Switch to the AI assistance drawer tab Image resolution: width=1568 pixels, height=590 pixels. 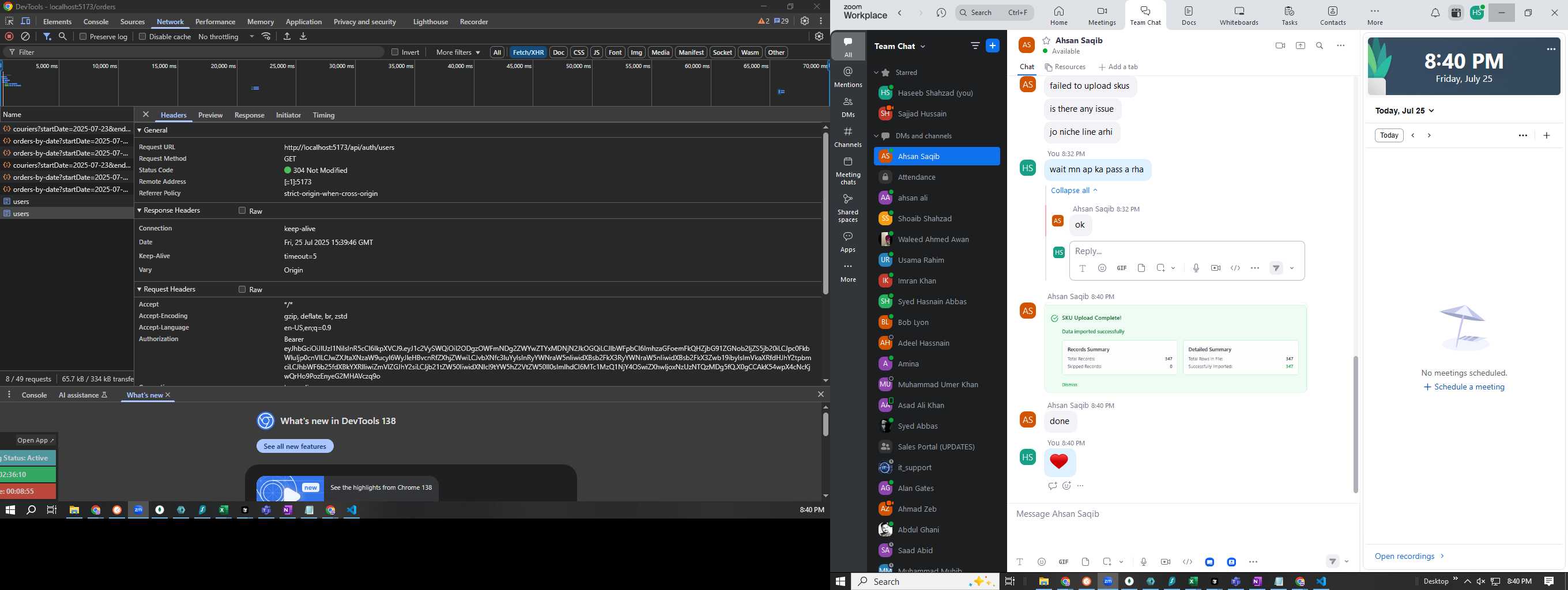pyautogui.click(x=84, y=395)
